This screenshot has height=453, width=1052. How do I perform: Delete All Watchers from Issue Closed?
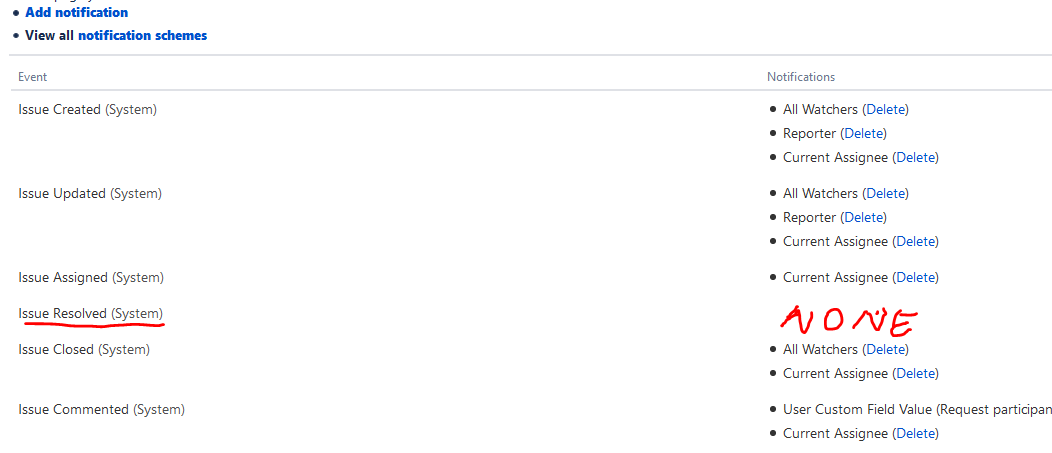click(x=886, y=350)
